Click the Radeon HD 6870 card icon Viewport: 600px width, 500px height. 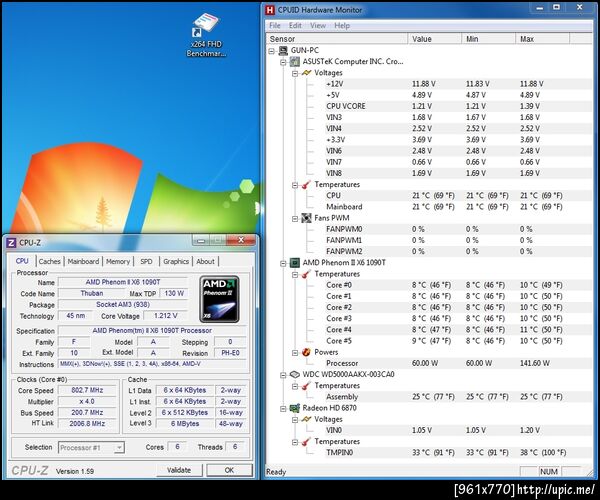295,408
